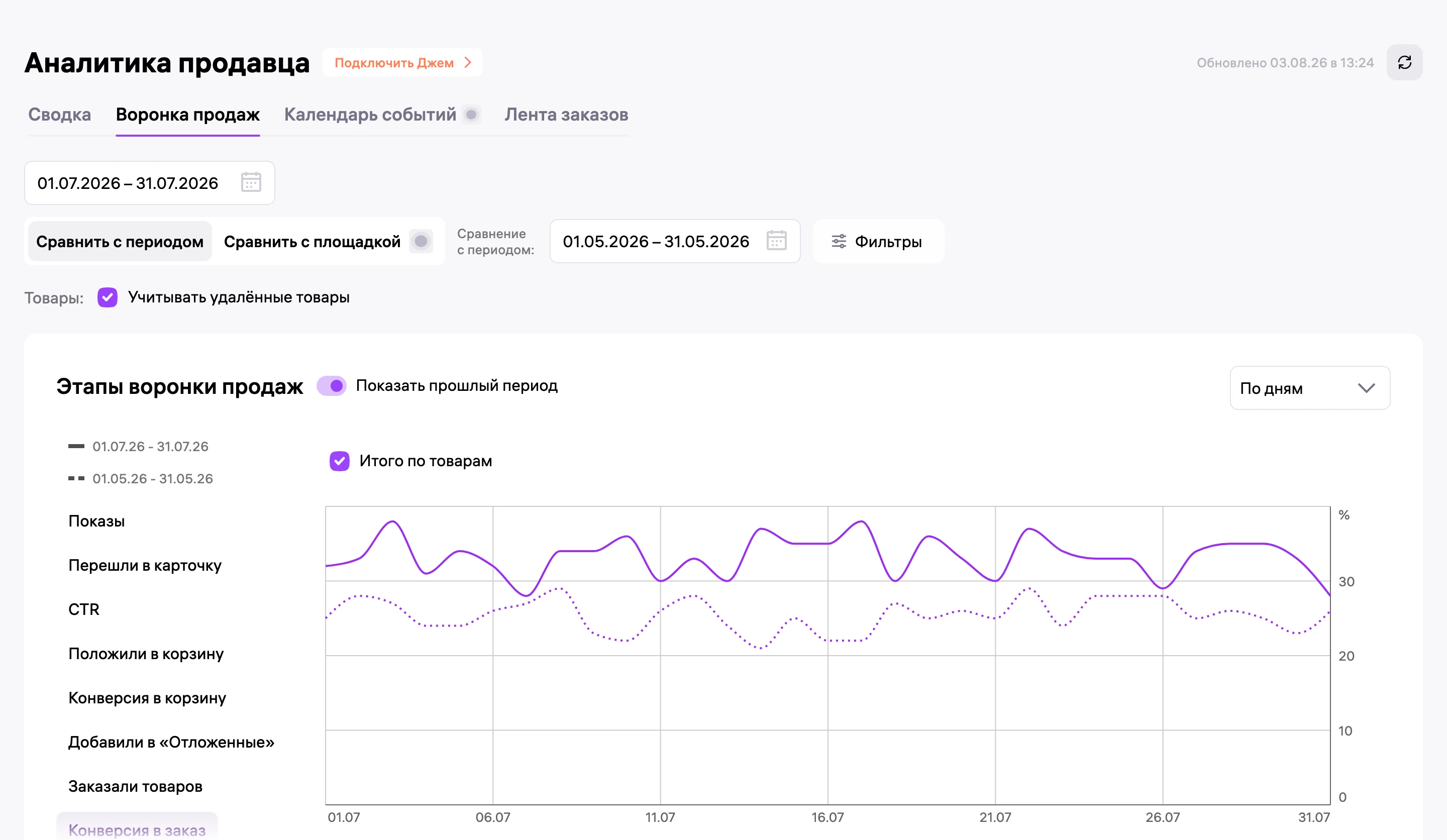Viewport: 1447px width, 840px height.
Task: Click Подключить Джем link
Action: 402,63
